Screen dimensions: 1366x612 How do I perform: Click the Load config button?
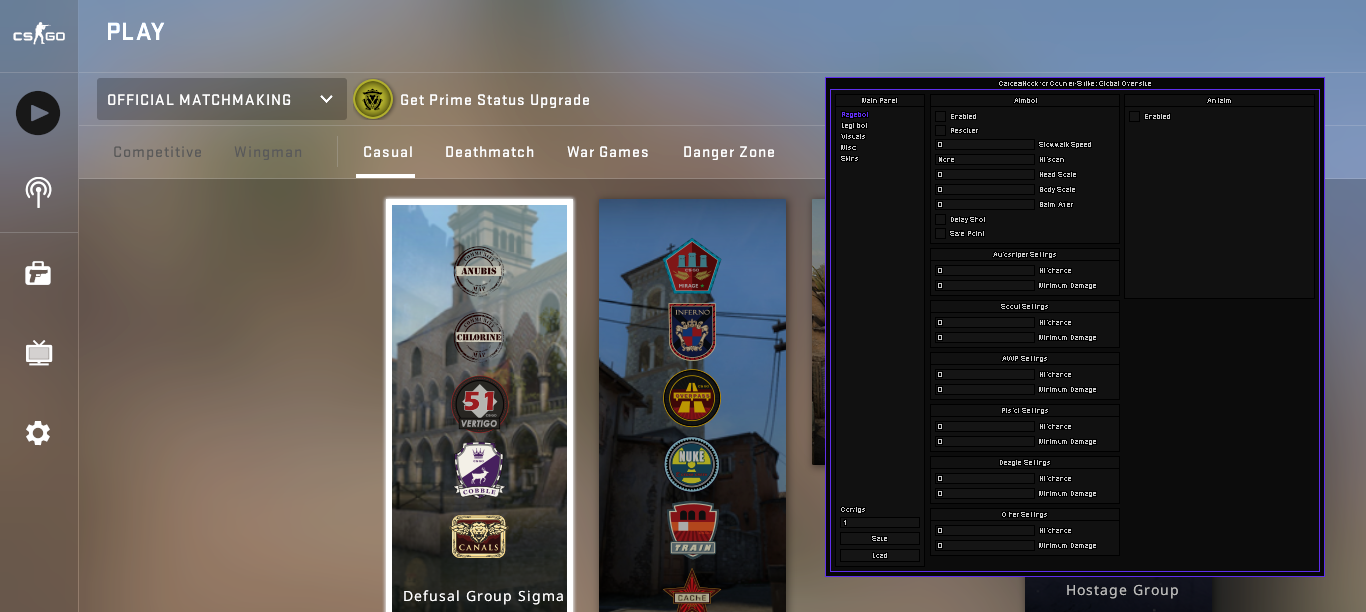[x=880, y=556]
